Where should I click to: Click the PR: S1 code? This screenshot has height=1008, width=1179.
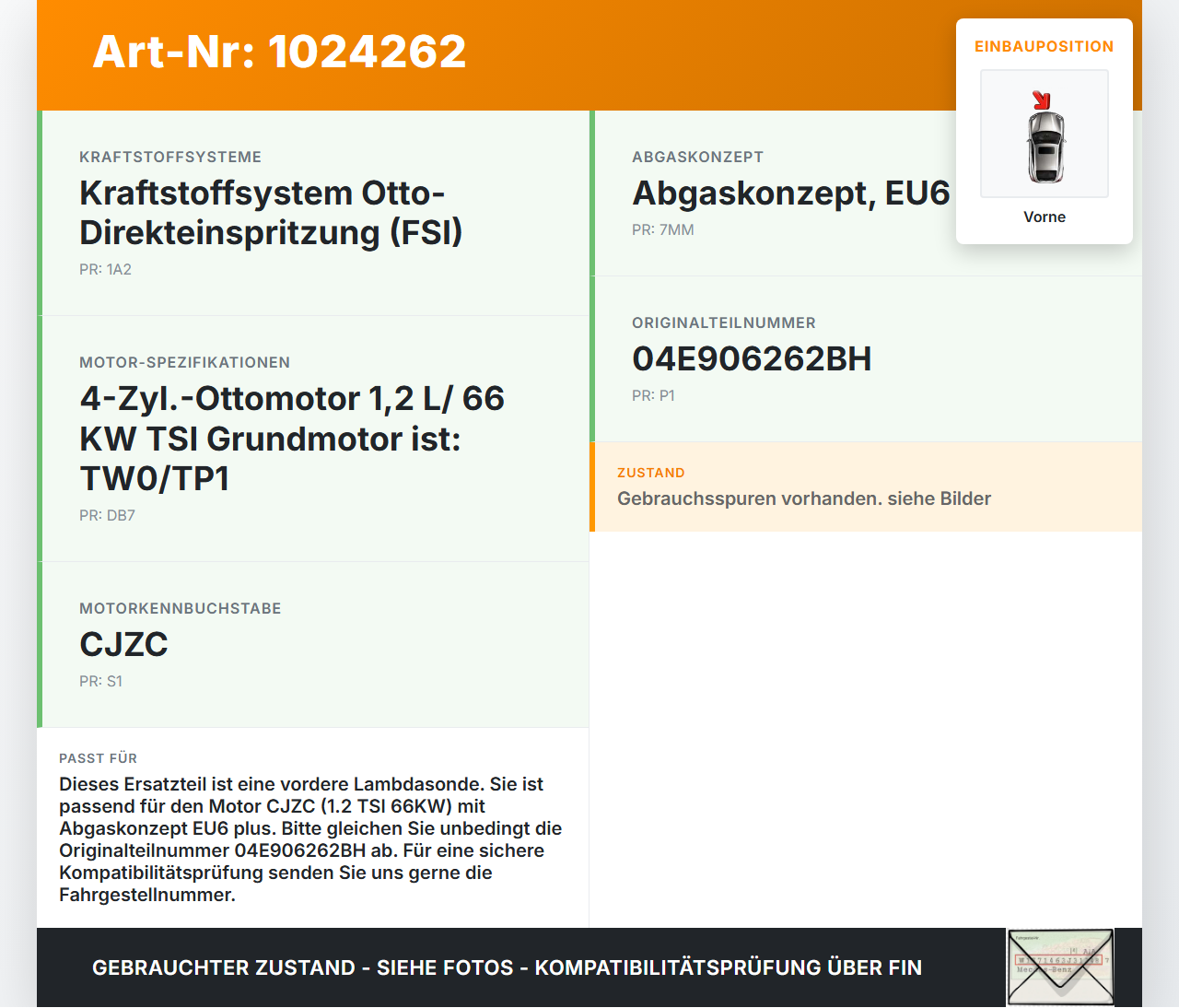(x=100, y=681)
